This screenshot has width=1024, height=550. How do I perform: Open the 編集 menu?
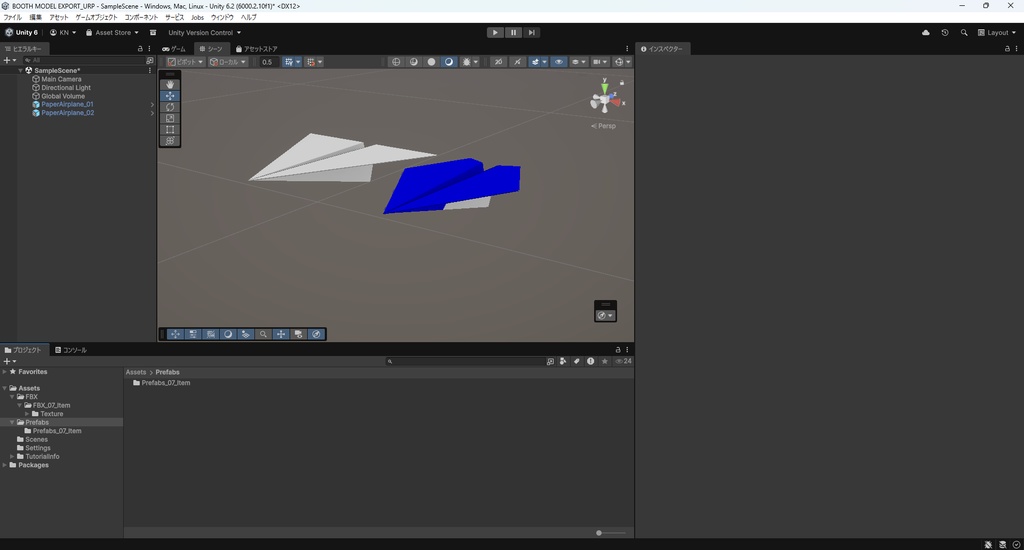coord(35,18)
